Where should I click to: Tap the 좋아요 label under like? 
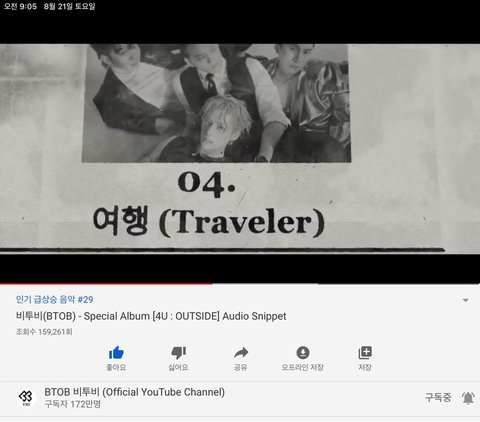click(x=116, y=367)
